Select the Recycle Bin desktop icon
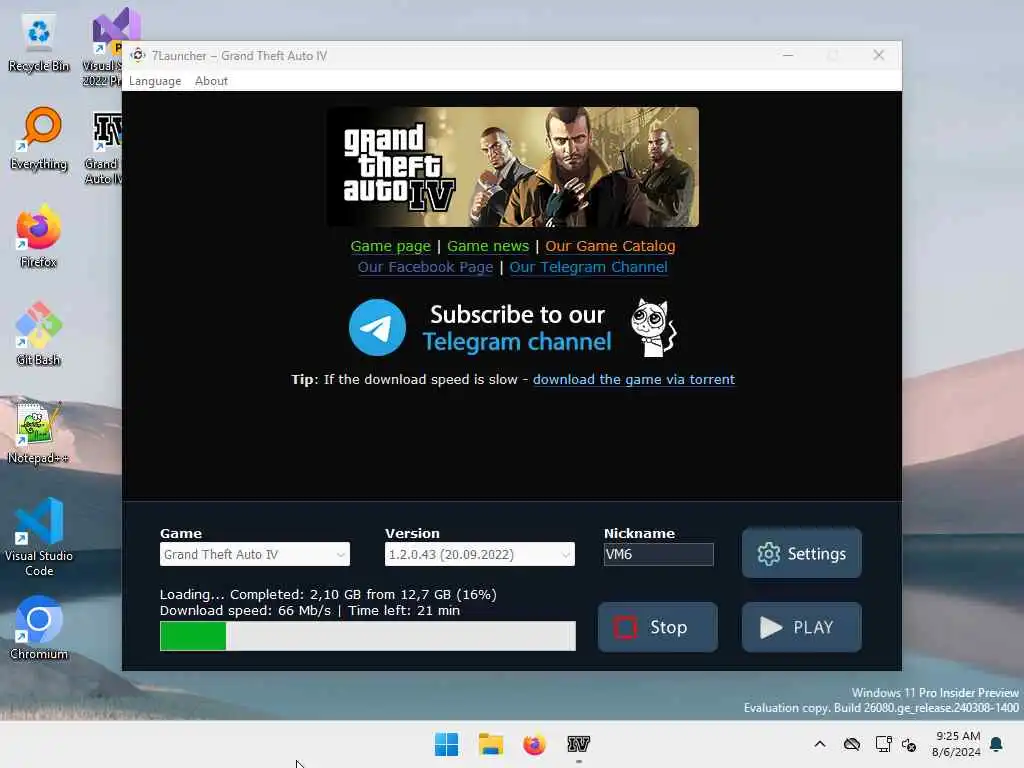Viewport: 1024px width, 768px height. (39, 43)
